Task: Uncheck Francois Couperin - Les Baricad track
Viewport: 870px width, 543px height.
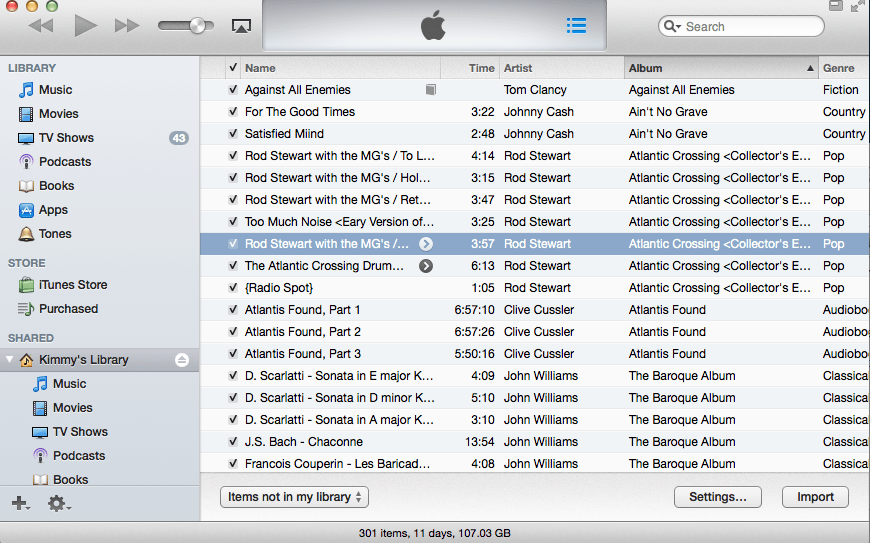Action: click(x=233, y=464)
